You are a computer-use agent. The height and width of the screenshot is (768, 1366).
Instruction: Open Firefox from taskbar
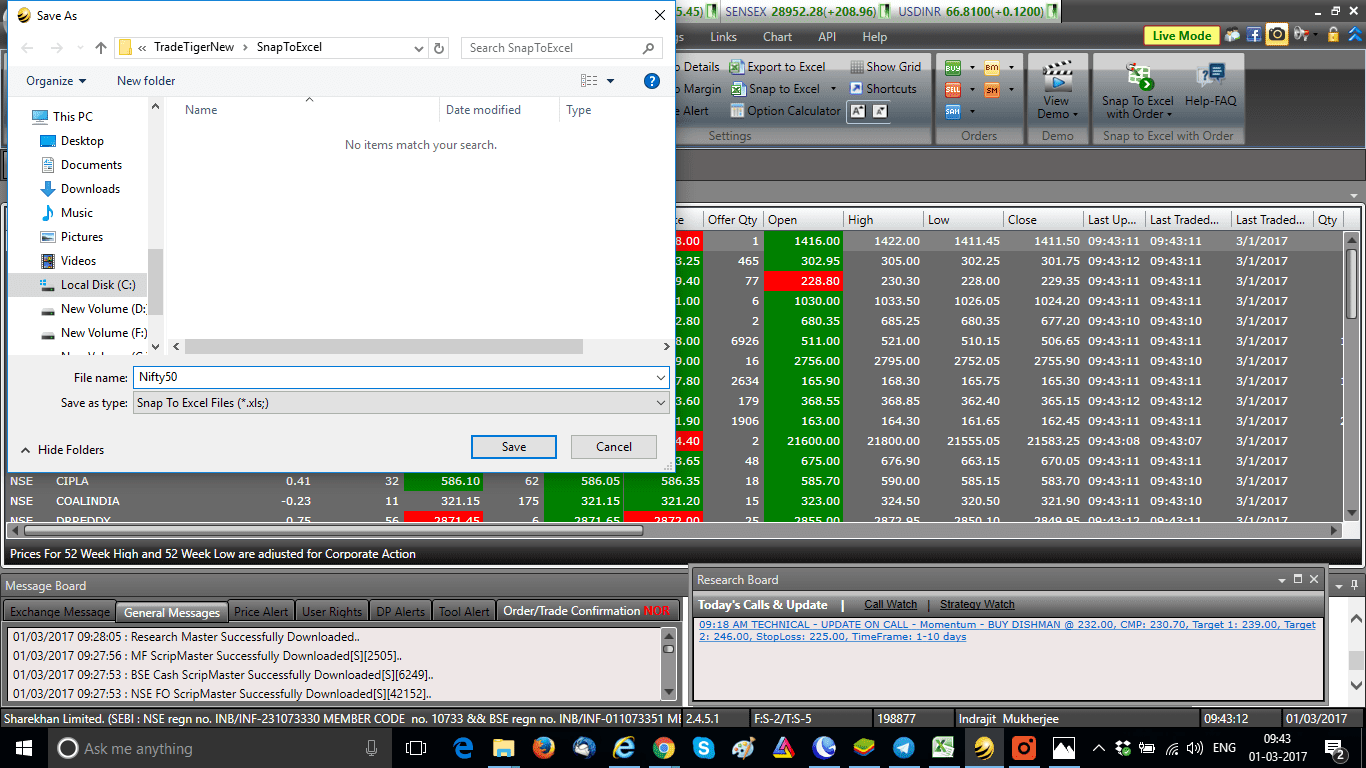pos(543,747)
